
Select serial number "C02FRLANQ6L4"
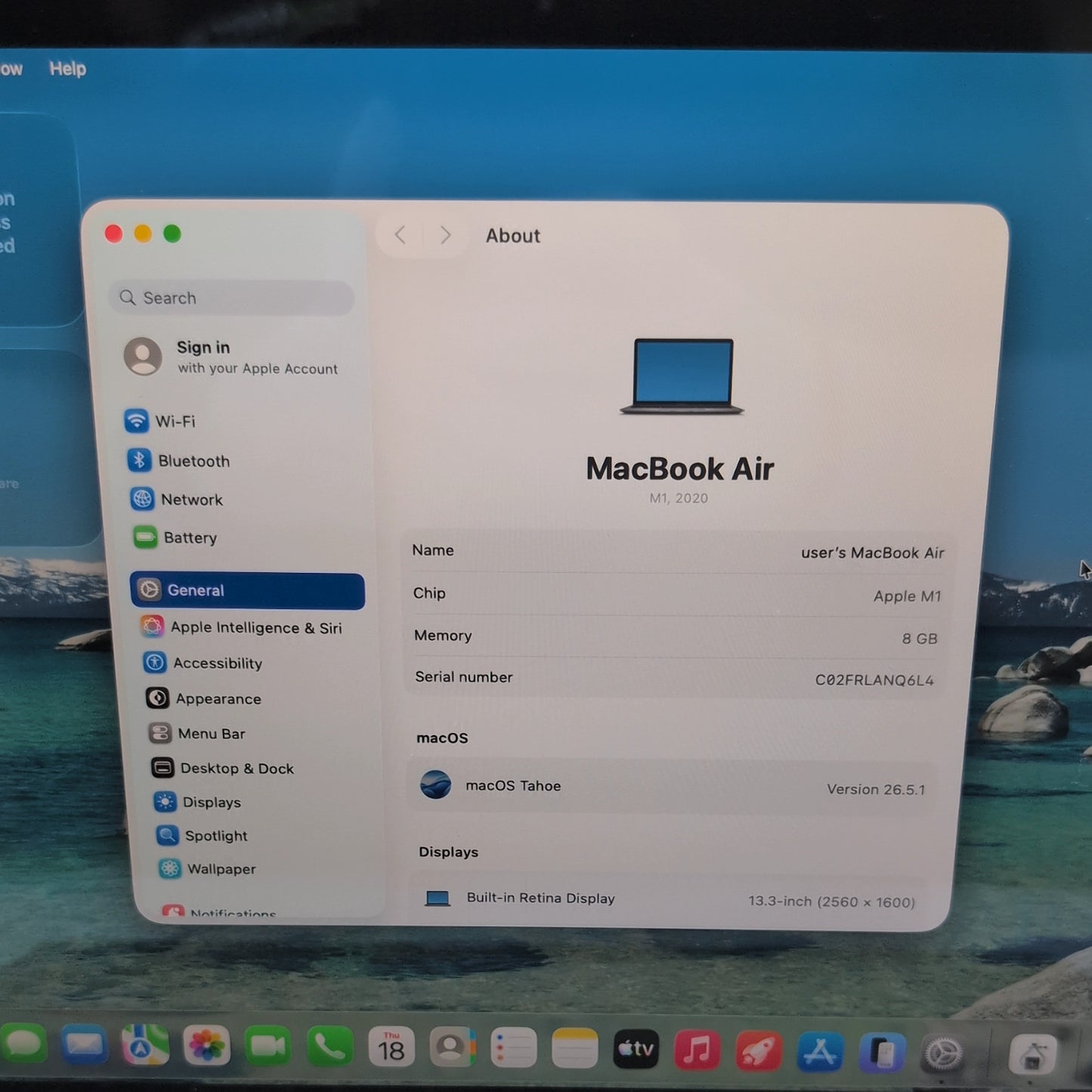[x=874, y=679]
